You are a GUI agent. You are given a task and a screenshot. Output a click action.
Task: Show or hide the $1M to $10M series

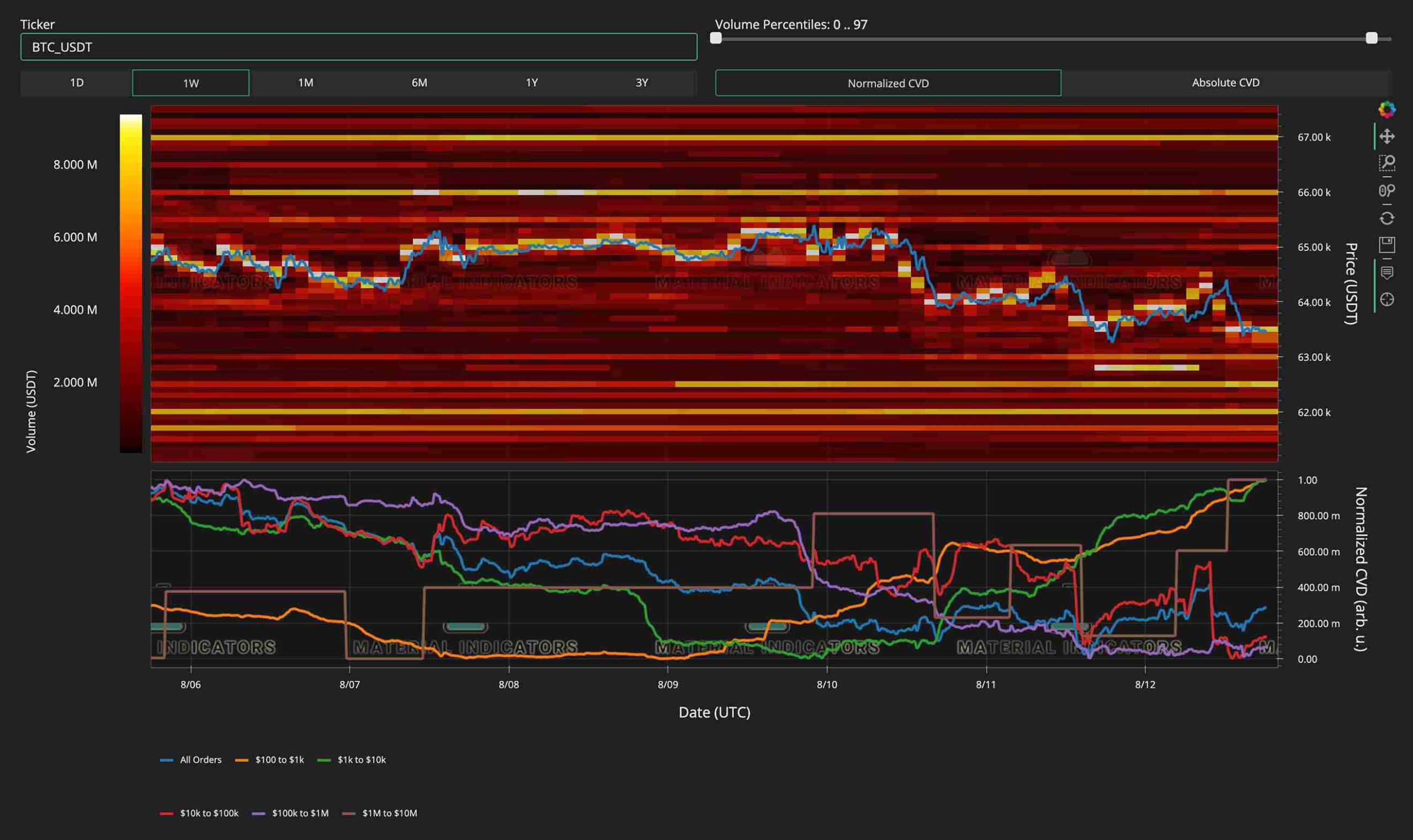coord(380,813)
